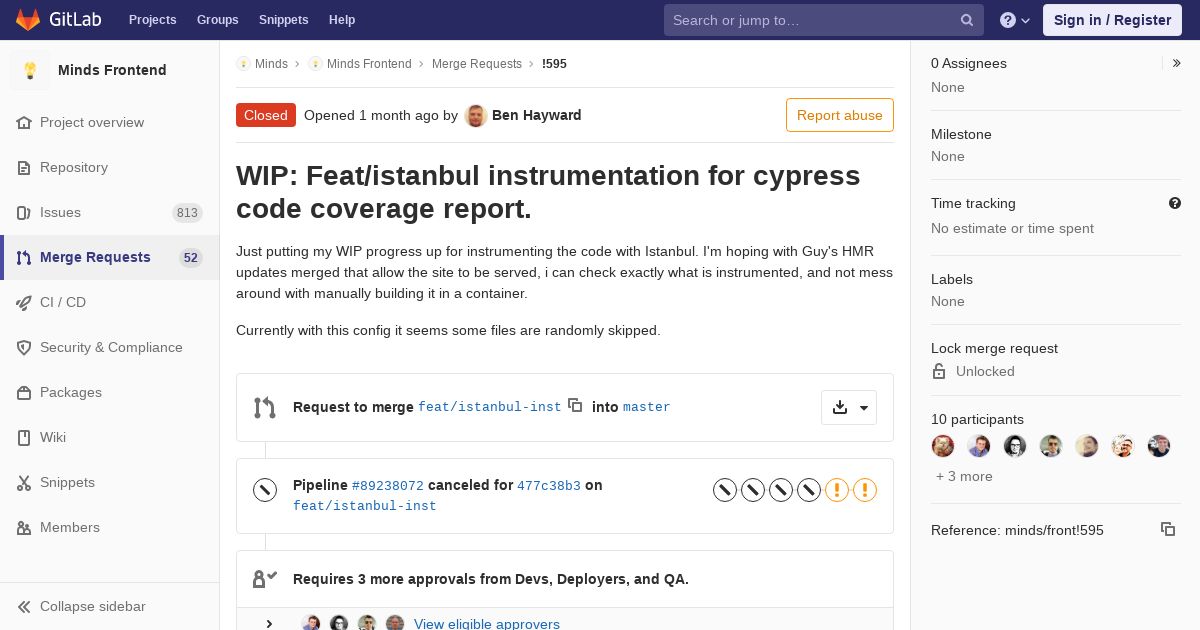Click View eligible approvers link

tap(487, 624)
